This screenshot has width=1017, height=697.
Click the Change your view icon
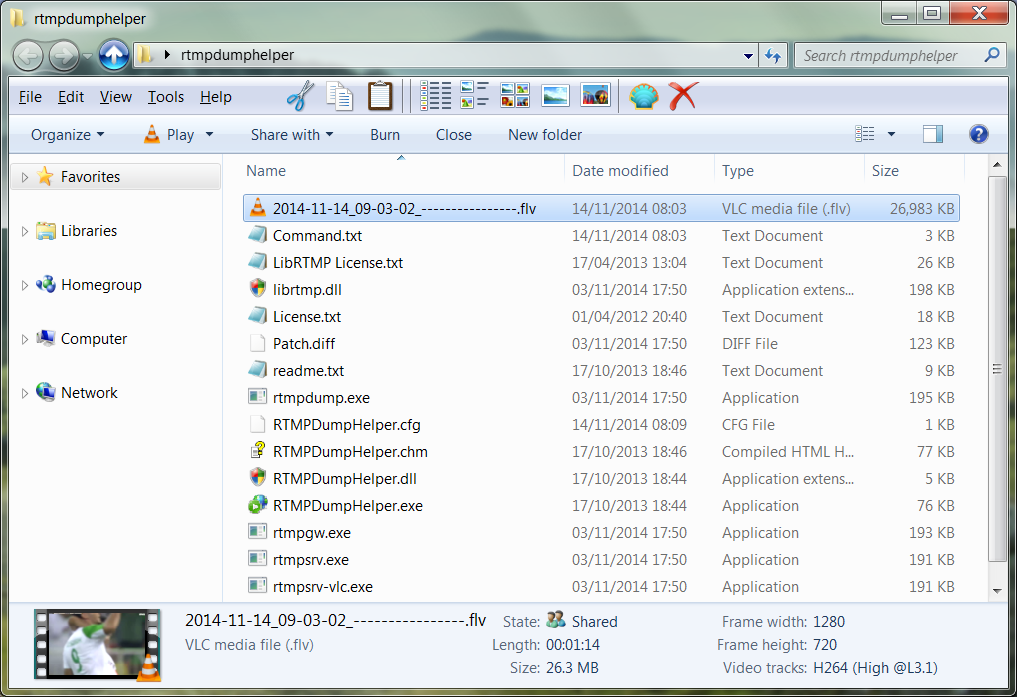(865, 134)
